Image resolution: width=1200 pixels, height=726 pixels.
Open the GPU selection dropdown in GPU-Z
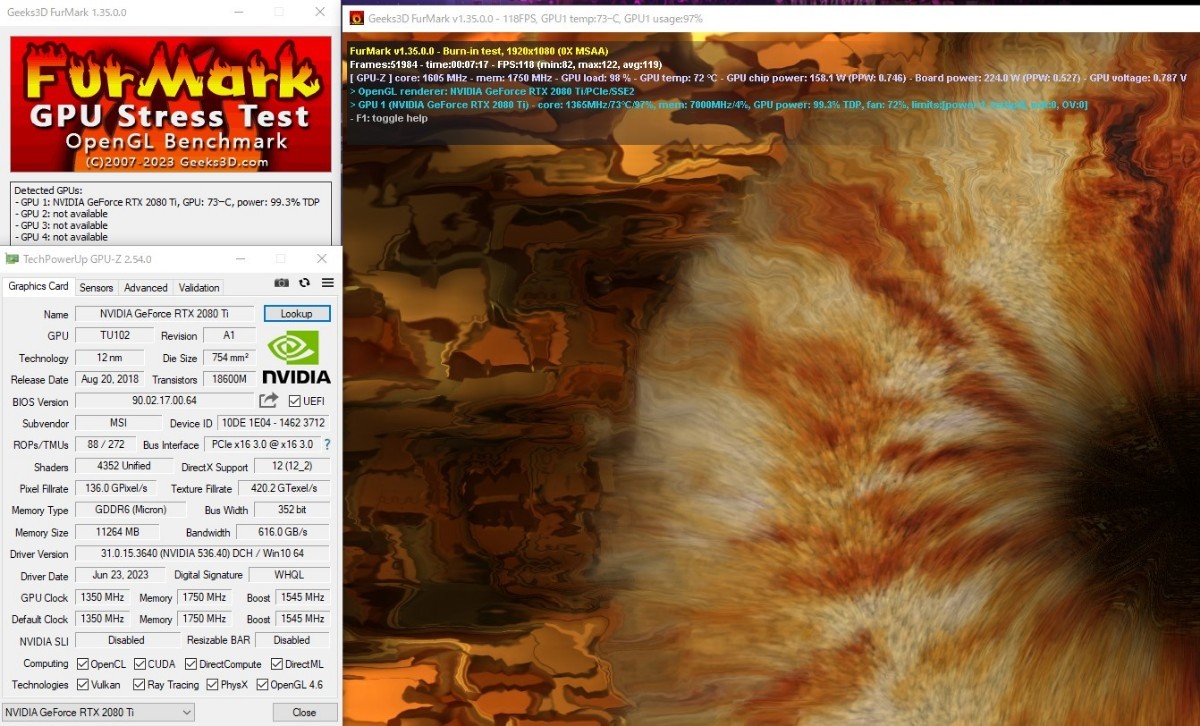coord(99,712)
